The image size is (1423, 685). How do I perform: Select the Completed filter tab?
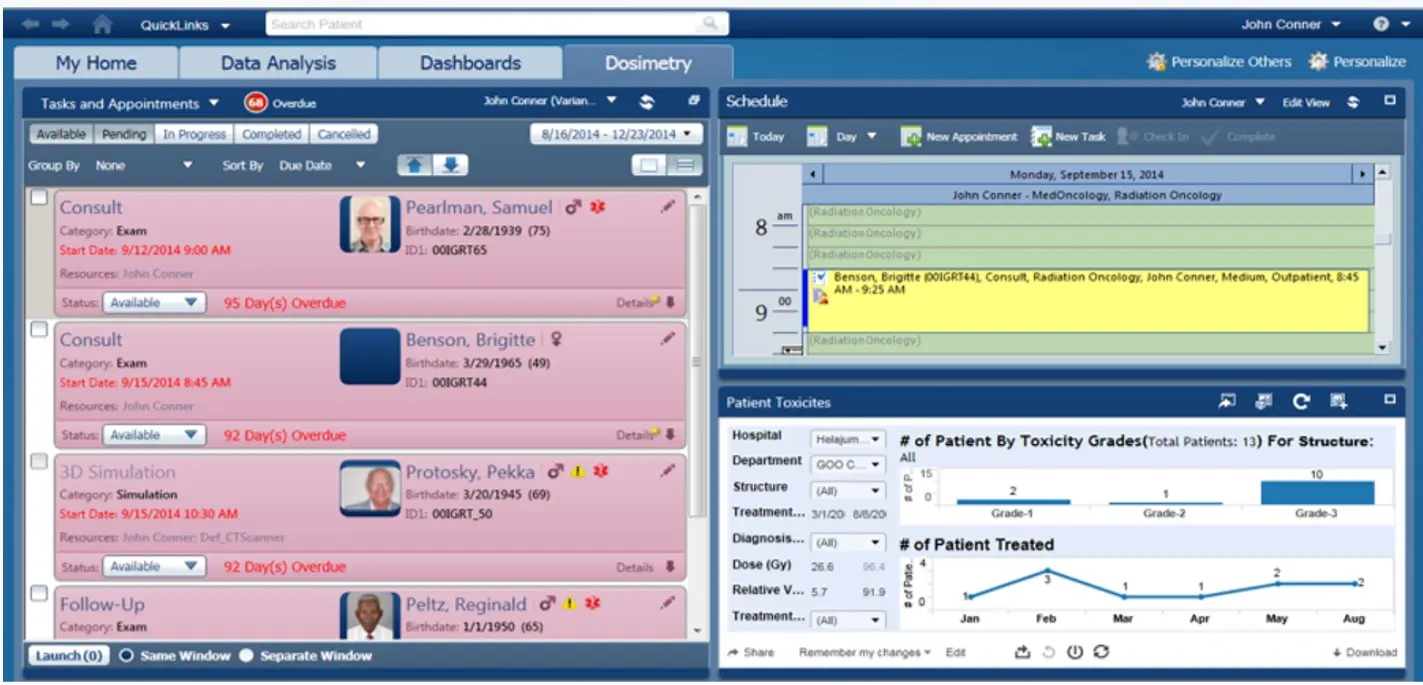tap(272, 133)
